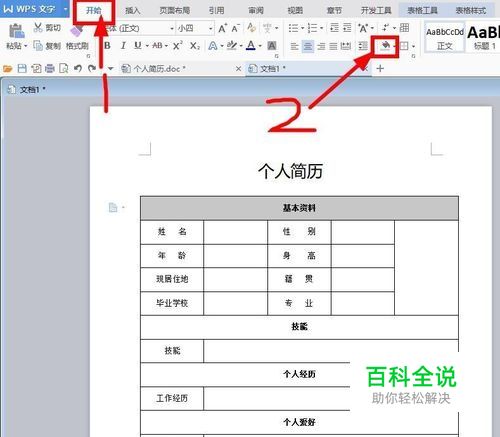
Task: Click the phonetic guide 变 icon
Action: click(267, 28)
